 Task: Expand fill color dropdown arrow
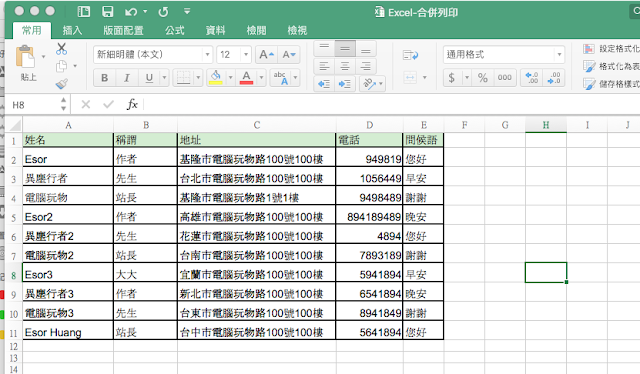click(230, 78)
